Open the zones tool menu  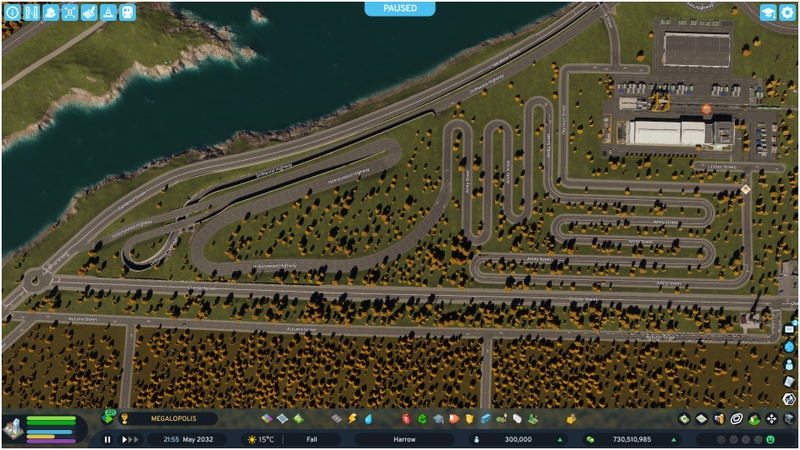click(x=266, y=419)
